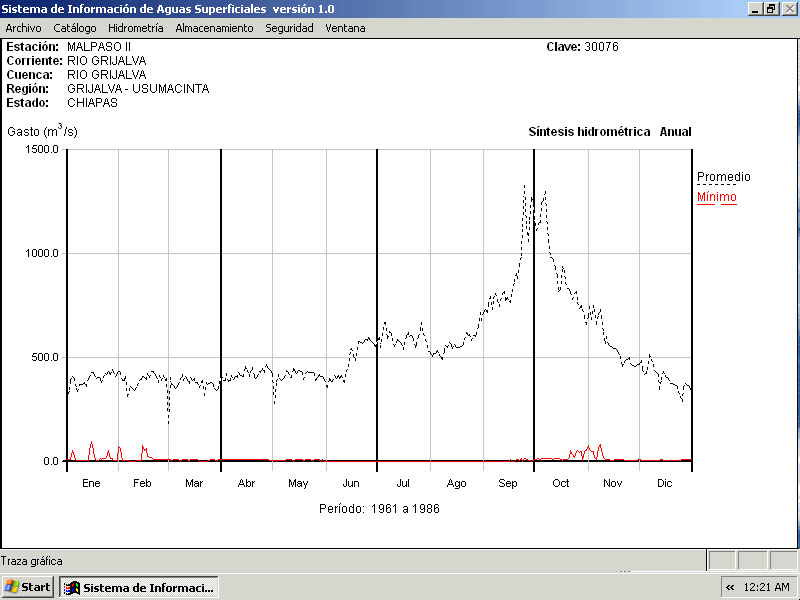Expand hidden system tray icons chevron
This screenshot has width=800, height=600.
click(730, 587)
